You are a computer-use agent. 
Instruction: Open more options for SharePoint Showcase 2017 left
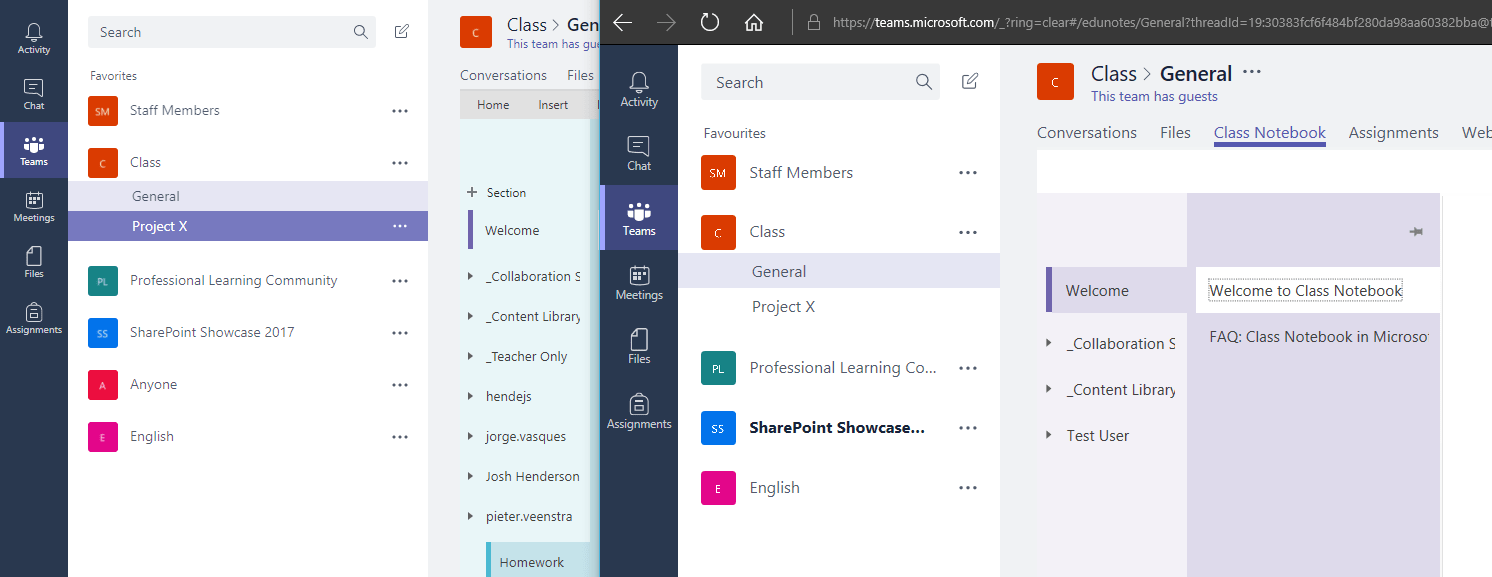coord(400,333)
